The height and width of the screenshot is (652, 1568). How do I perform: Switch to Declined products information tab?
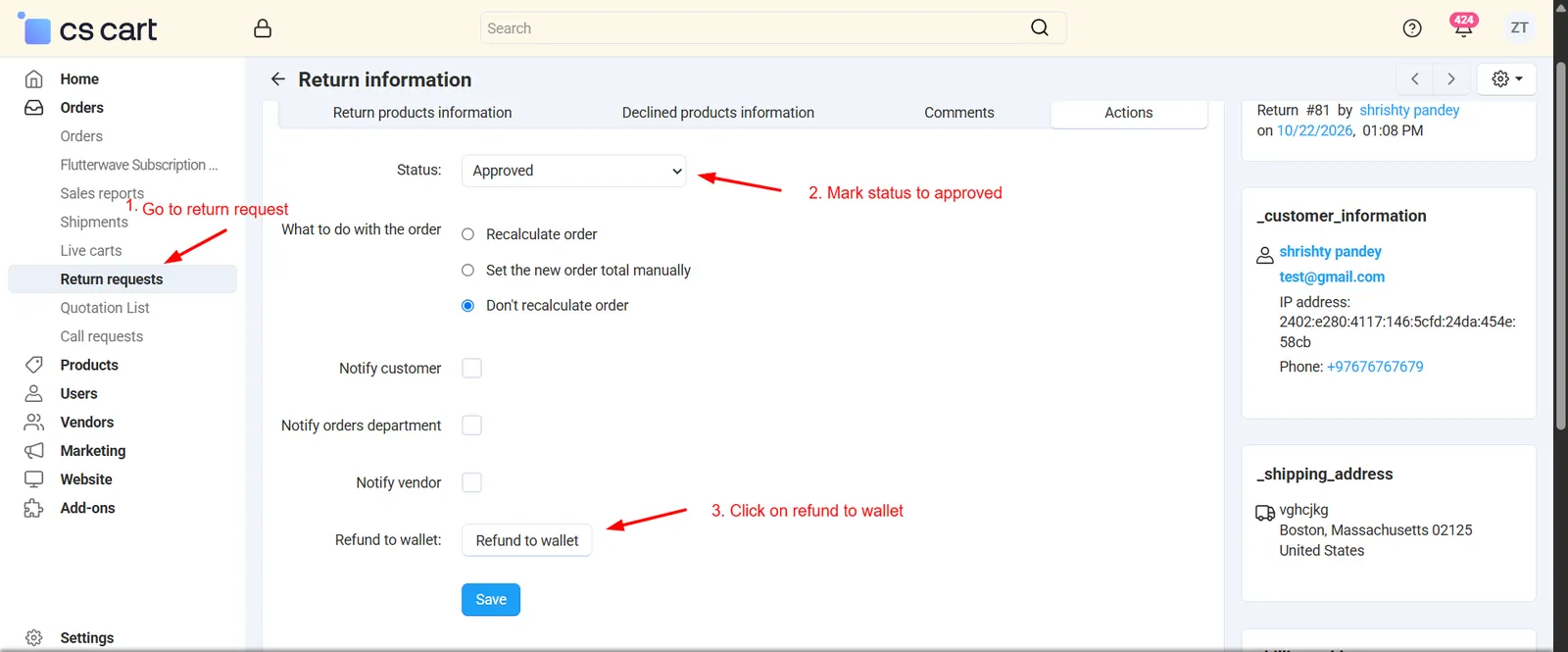[x=718, y=113]
